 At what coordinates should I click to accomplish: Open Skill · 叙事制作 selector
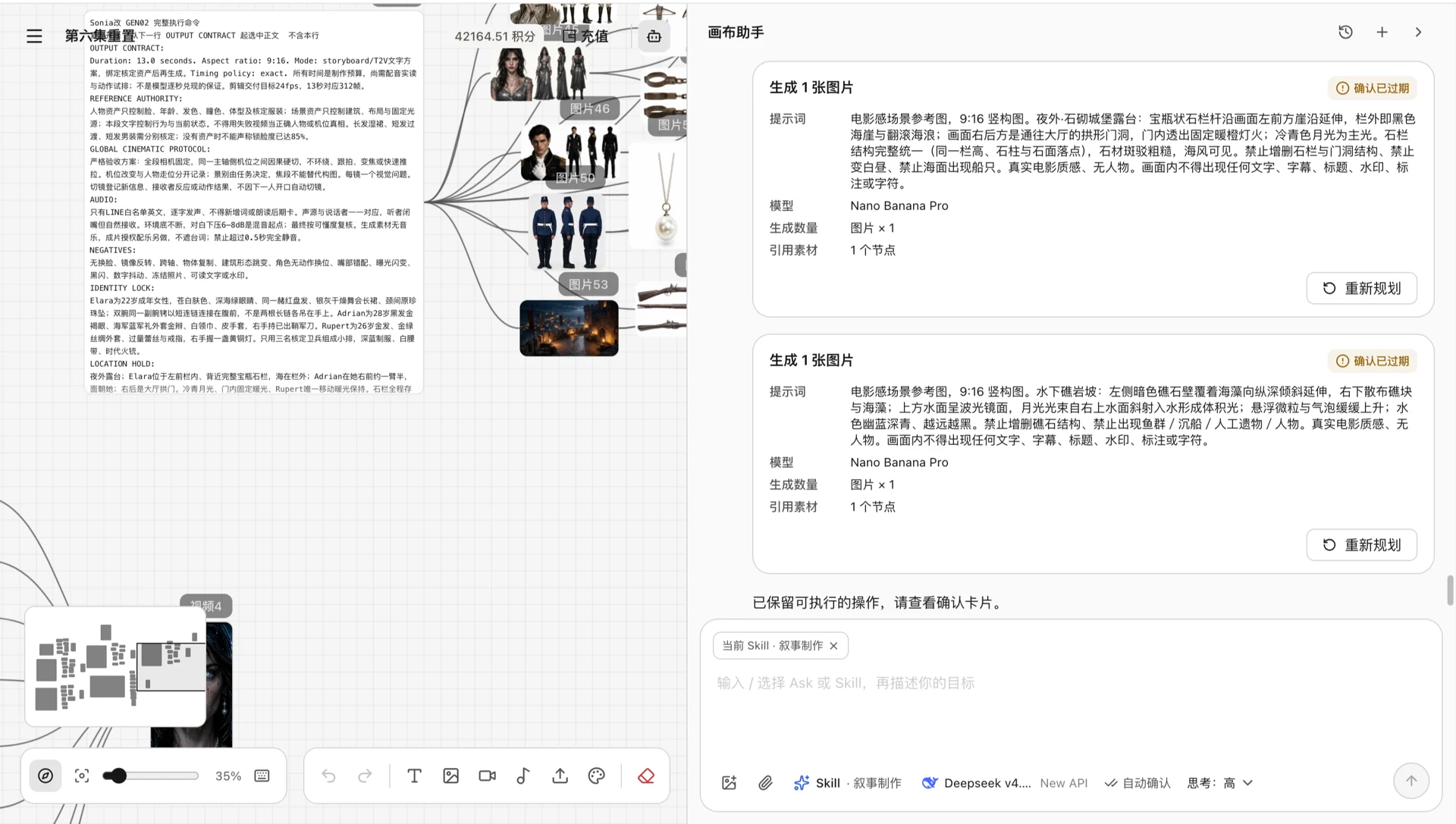coord(847,783)
